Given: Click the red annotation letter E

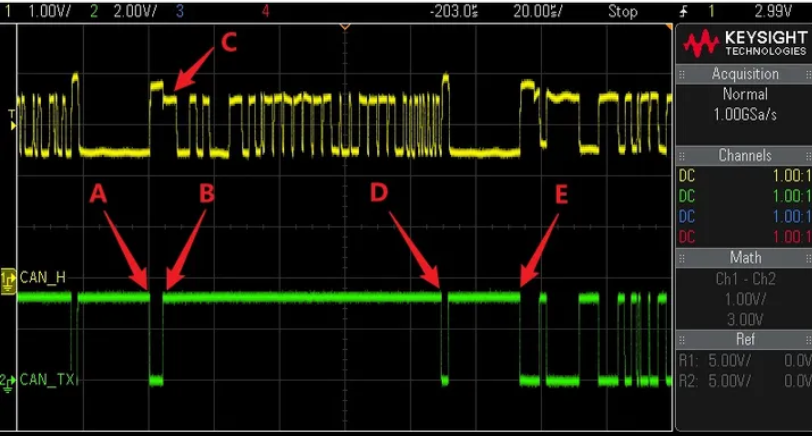Looking at the screenshot, I should [560, 194].
